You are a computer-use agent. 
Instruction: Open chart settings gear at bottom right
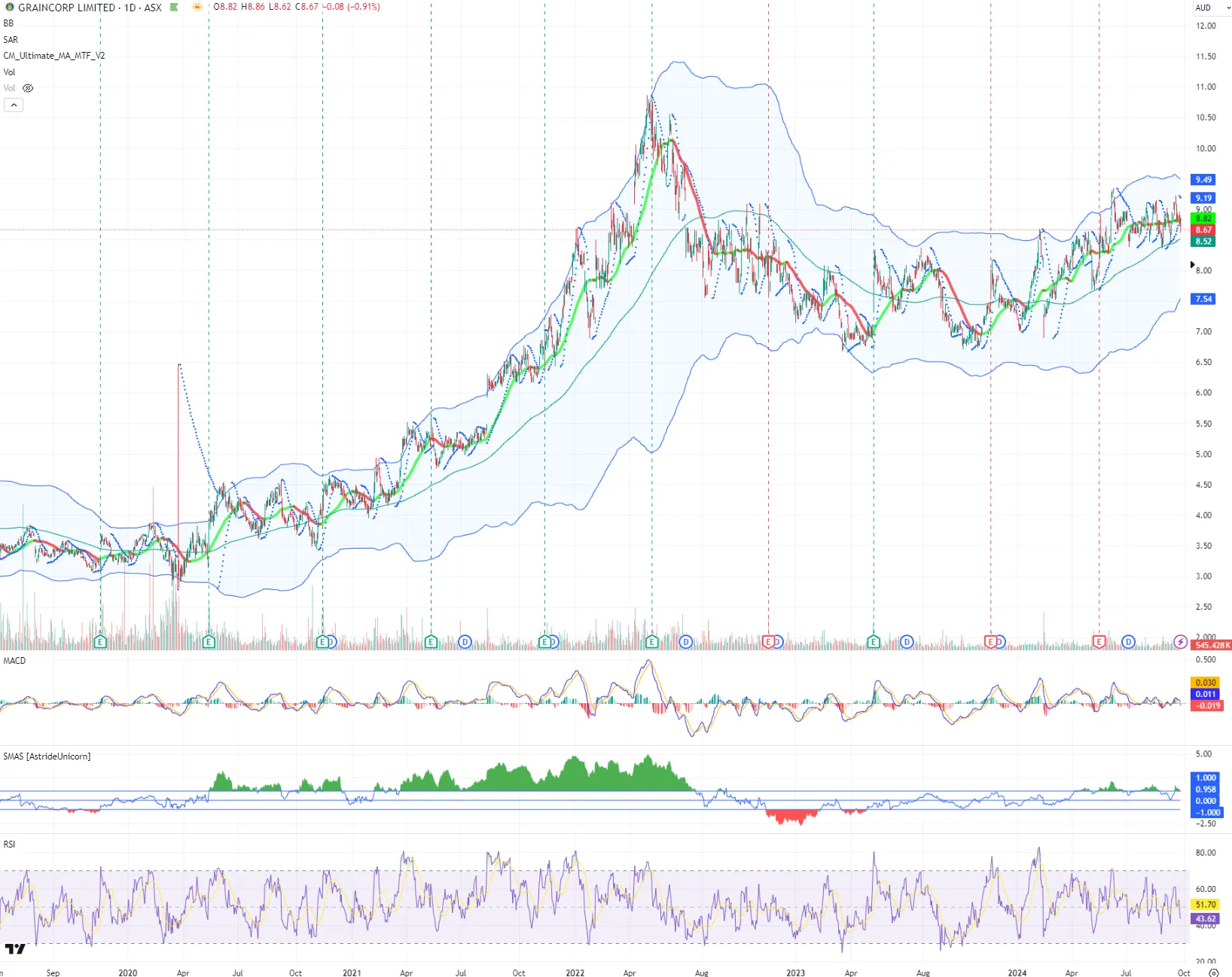point(1213,972)
